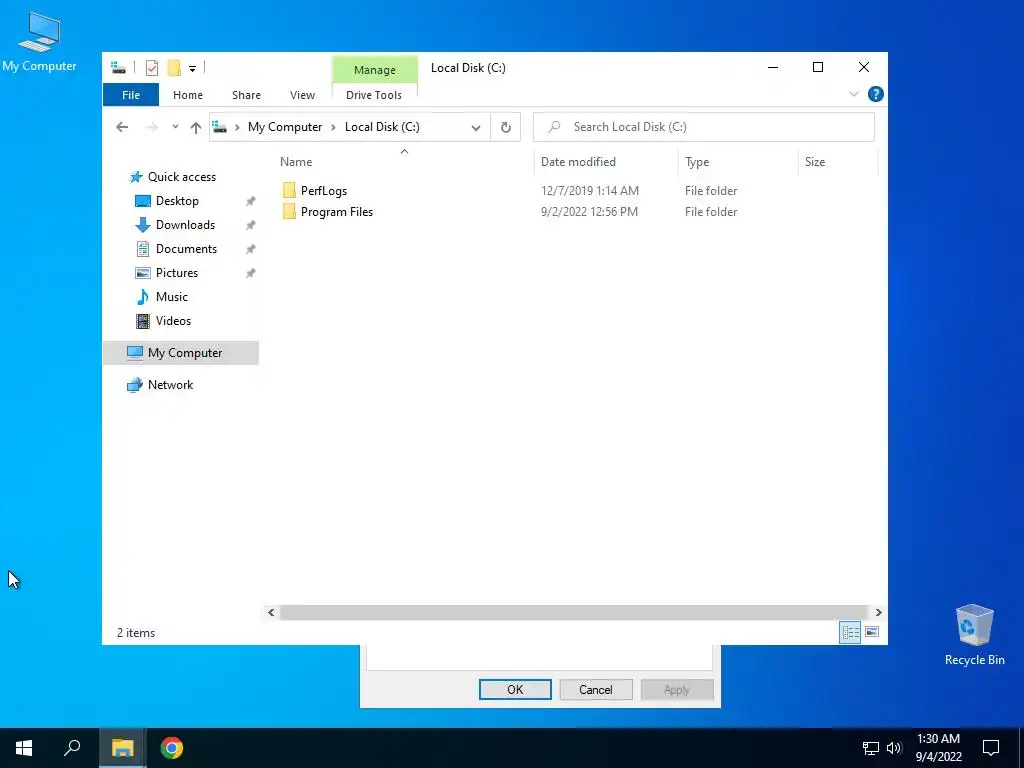Open the Drive Tools tab

(374, 95)
